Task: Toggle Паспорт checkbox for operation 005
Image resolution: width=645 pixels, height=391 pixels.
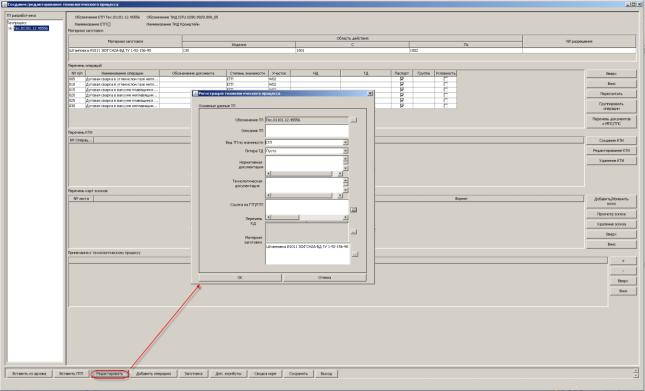Action: 401,79
